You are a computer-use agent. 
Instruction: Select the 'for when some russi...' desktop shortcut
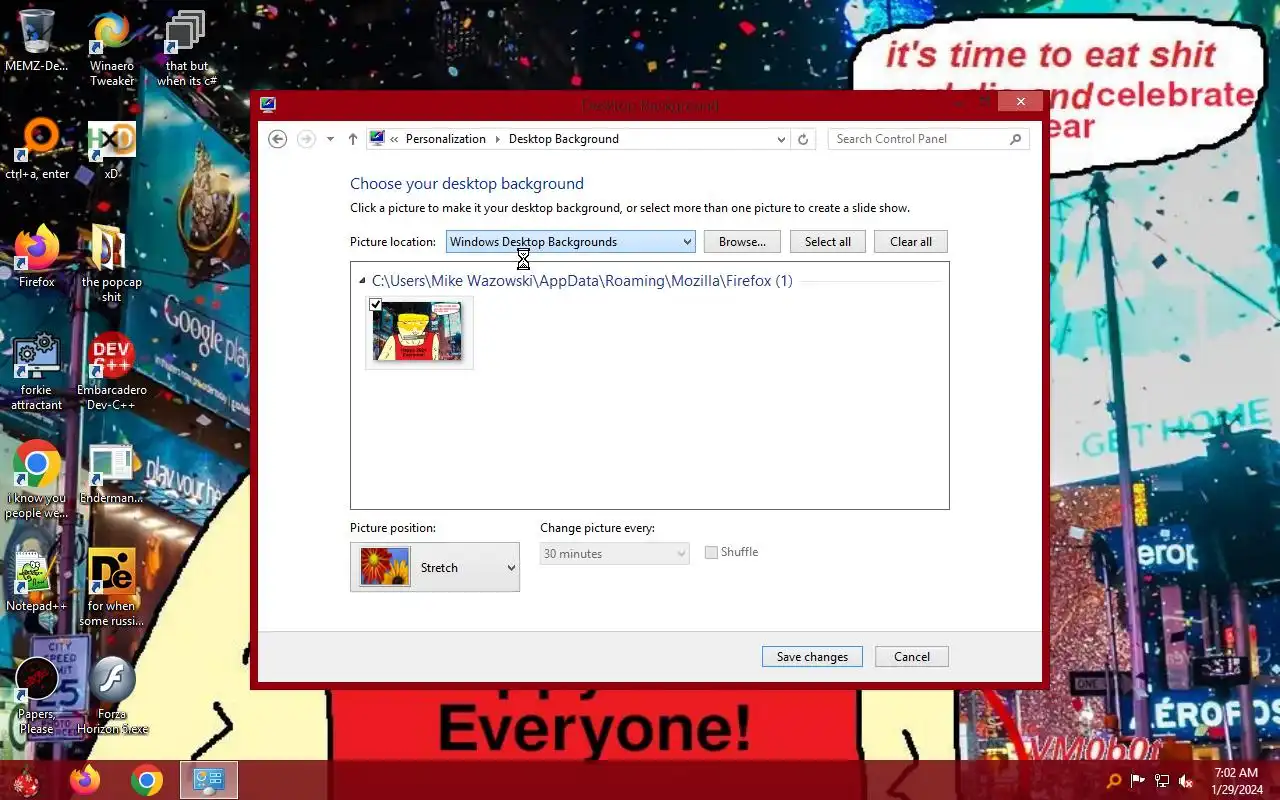tap(111, 588)
